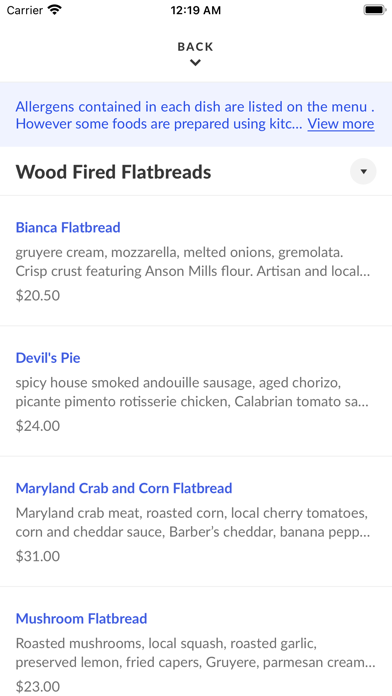Click the downward chevron under BACK

(195, 63)
